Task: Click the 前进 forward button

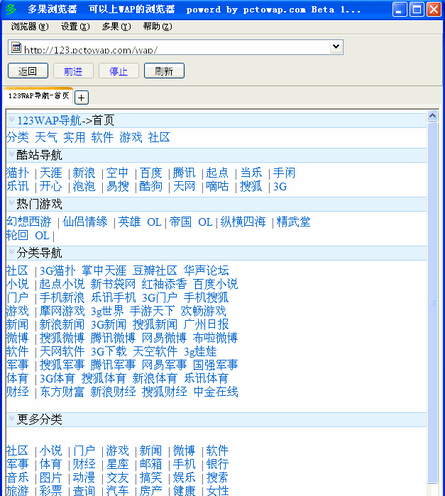Action: point(73,71)
